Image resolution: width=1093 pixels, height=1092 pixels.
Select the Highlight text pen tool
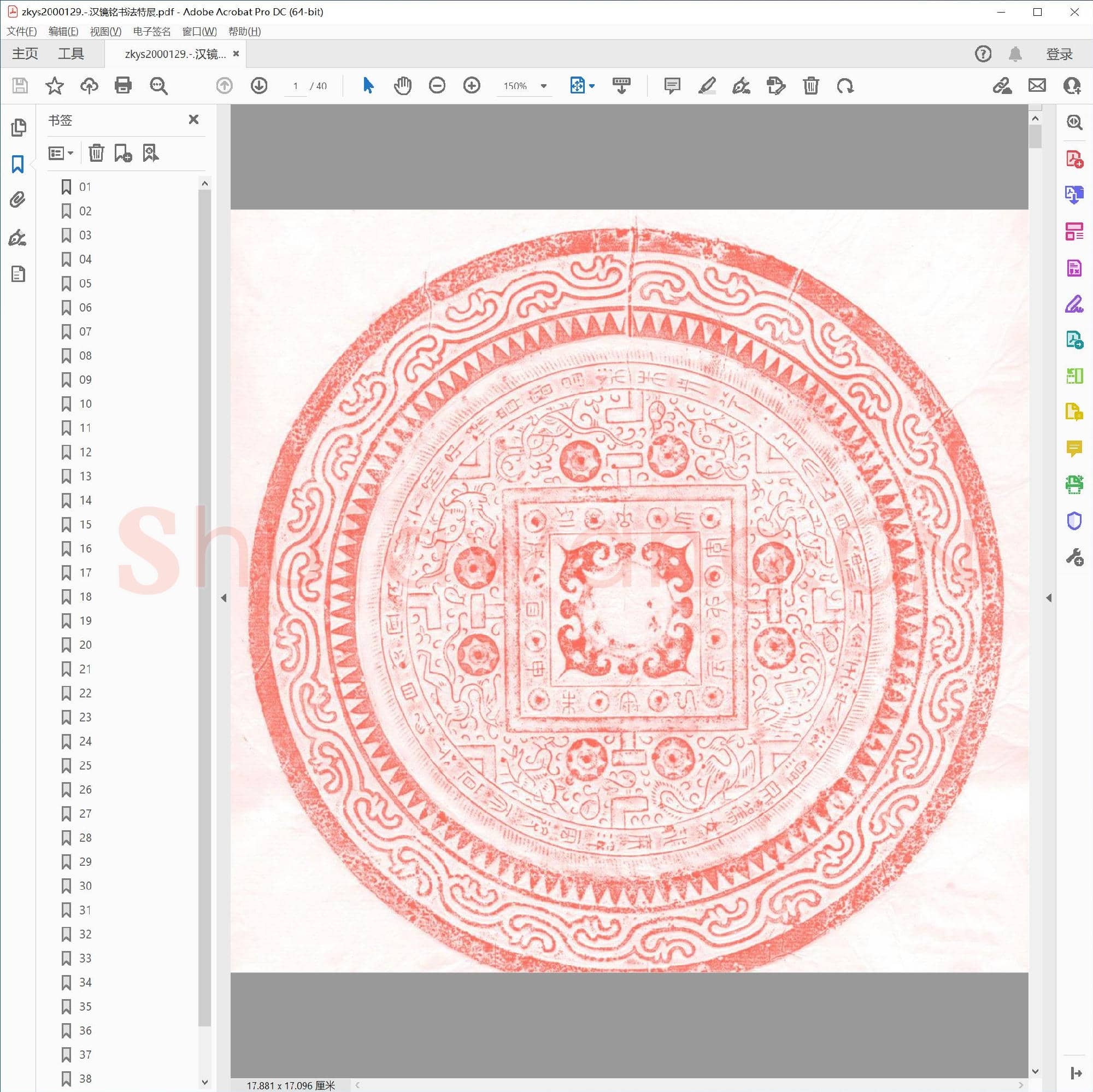[x=707, y=86]
